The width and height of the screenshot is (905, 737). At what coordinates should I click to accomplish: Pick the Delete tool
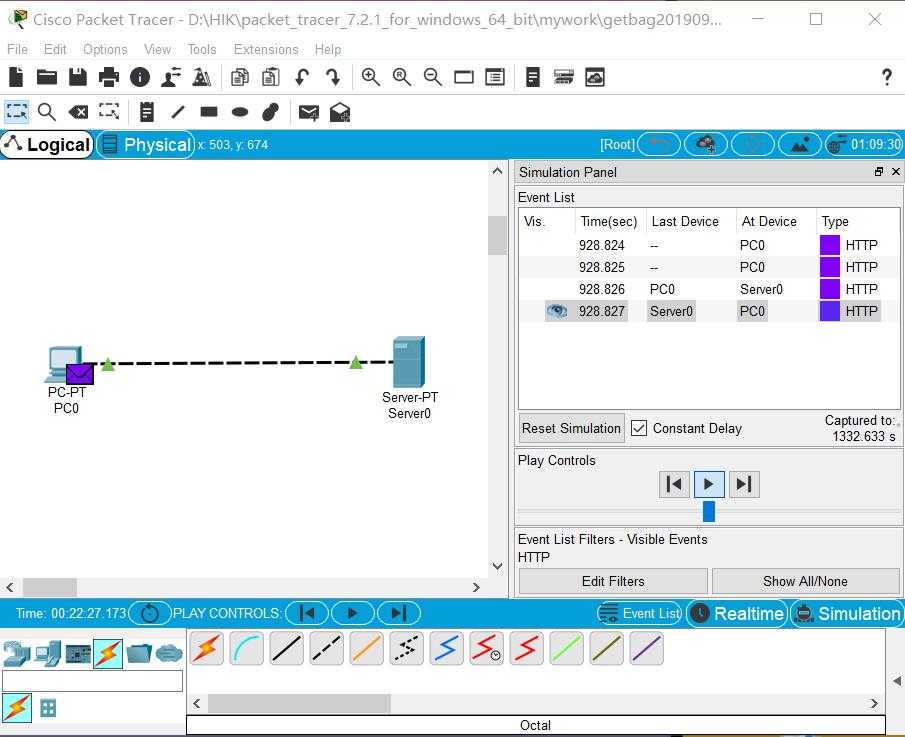[78, 111]
